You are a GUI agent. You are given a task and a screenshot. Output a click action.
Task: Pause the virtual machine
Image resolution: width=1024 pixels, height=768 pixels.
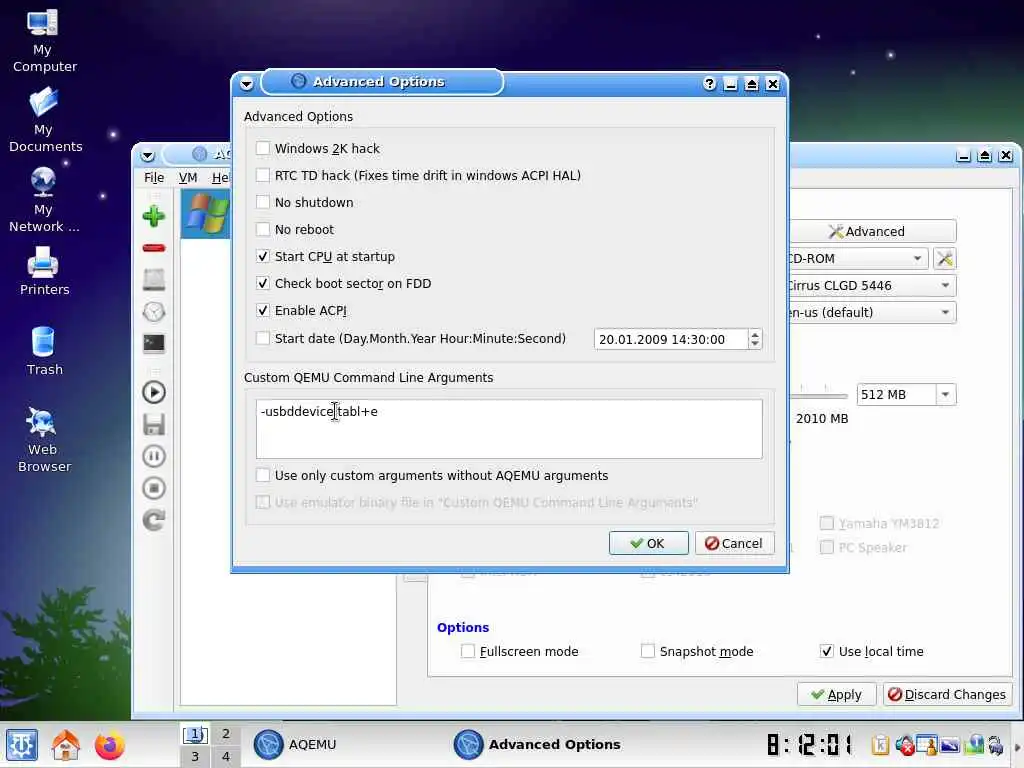[x=154, y=456]
